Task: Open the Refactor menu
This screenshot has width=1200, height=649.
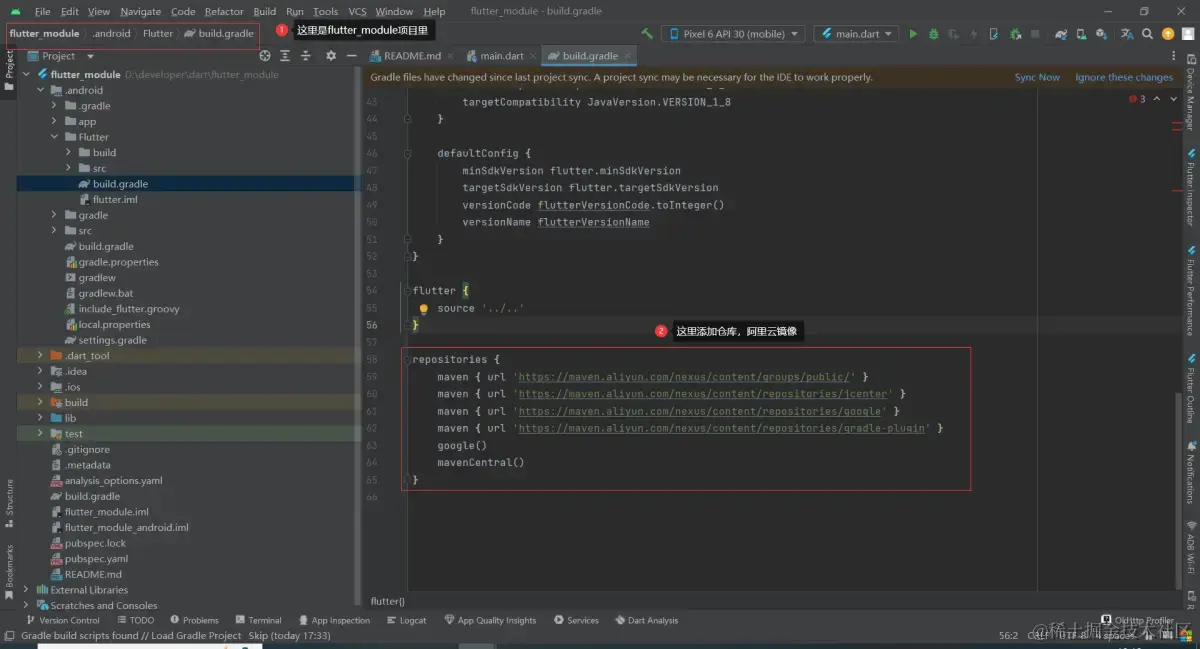Action: click(x=224, y=11)
